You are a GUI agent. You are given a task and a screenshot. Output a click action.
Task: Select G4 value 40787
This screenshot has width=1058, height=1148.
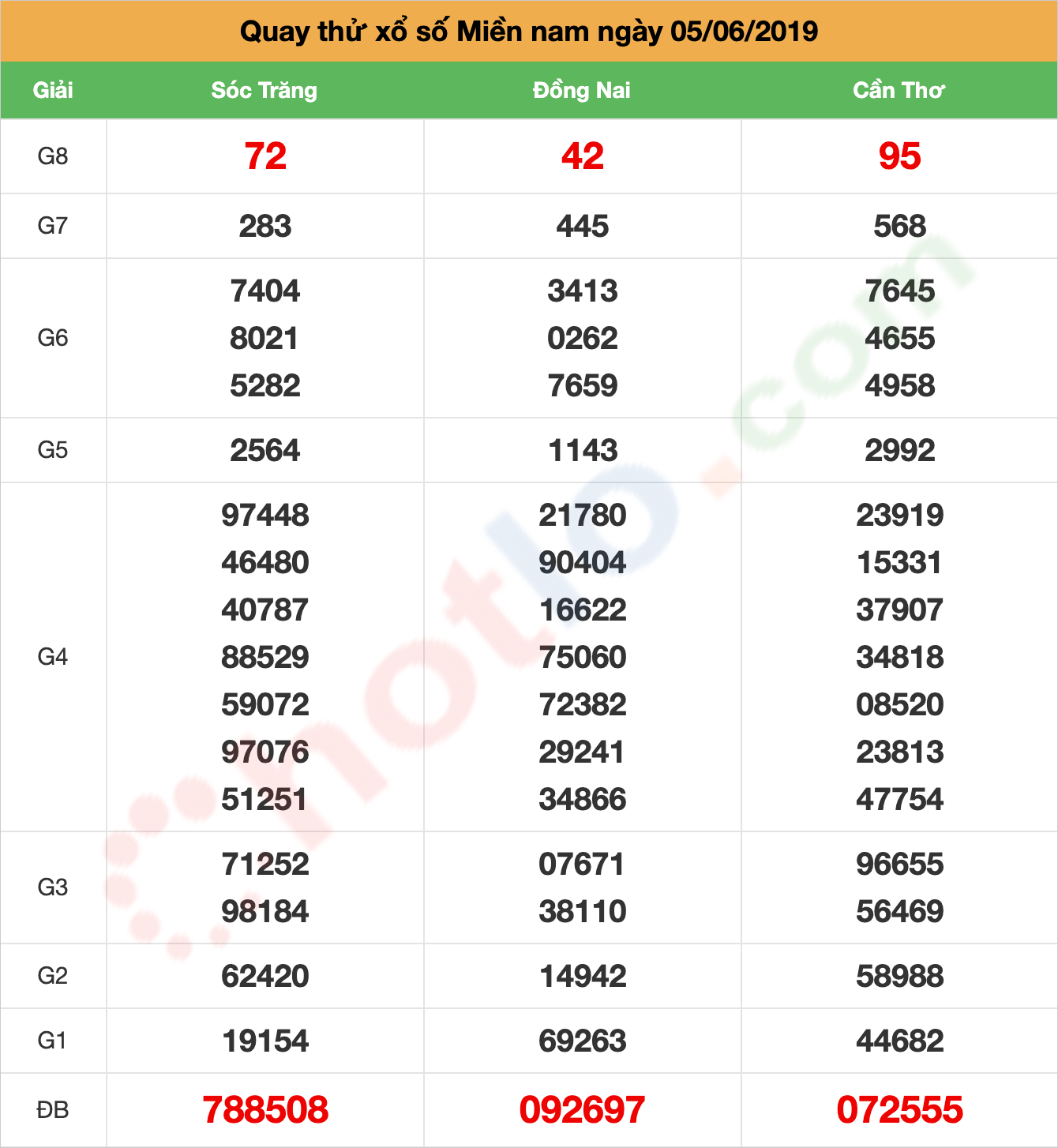[265, 610]
